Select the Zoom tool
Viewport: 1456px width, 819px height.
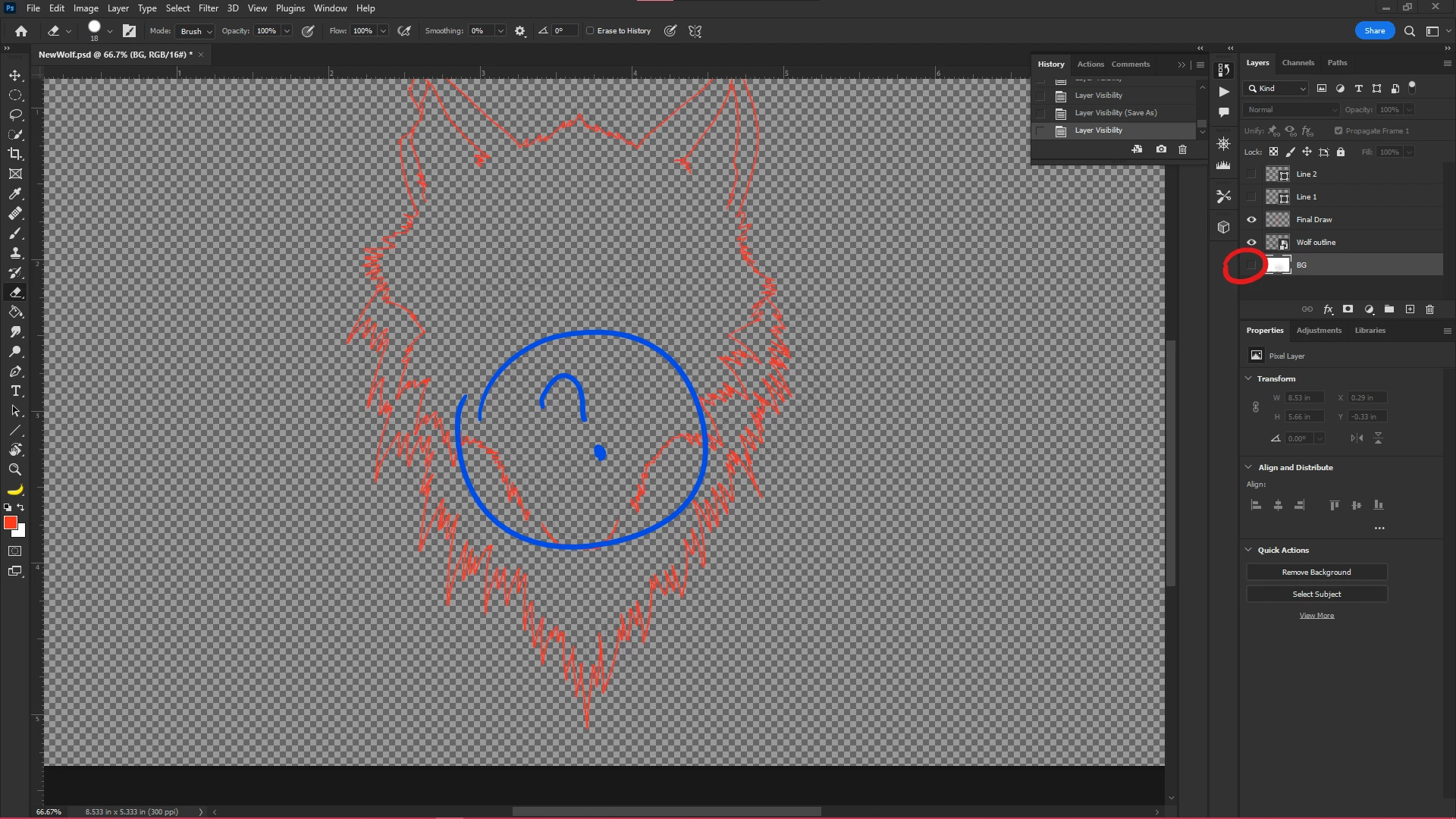15,470
